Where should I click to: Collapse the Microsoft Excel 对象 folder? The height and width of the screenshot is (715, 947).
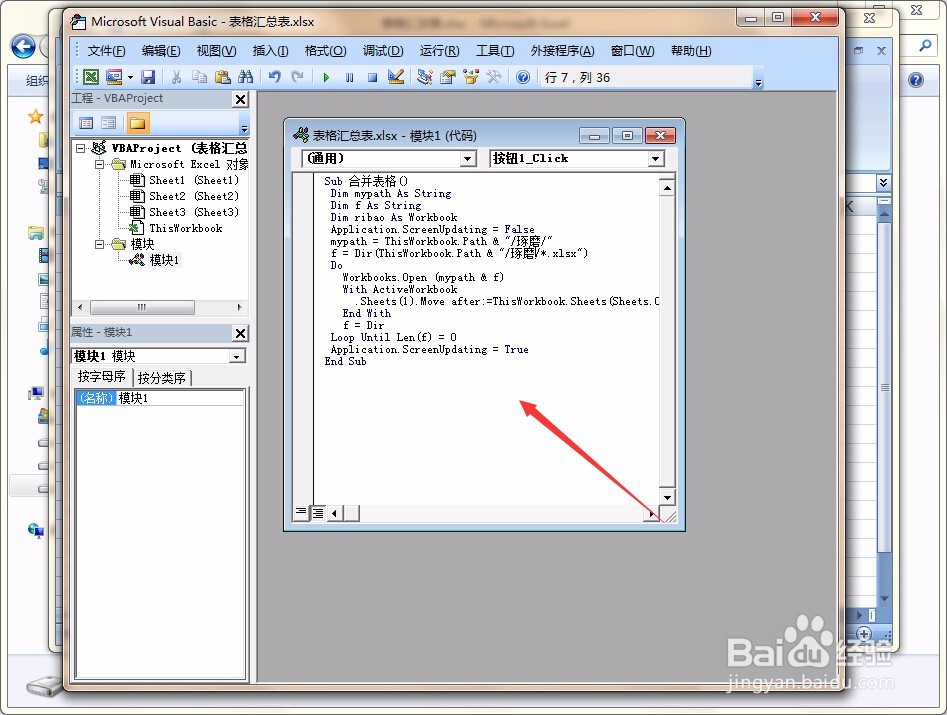(100, 164)
